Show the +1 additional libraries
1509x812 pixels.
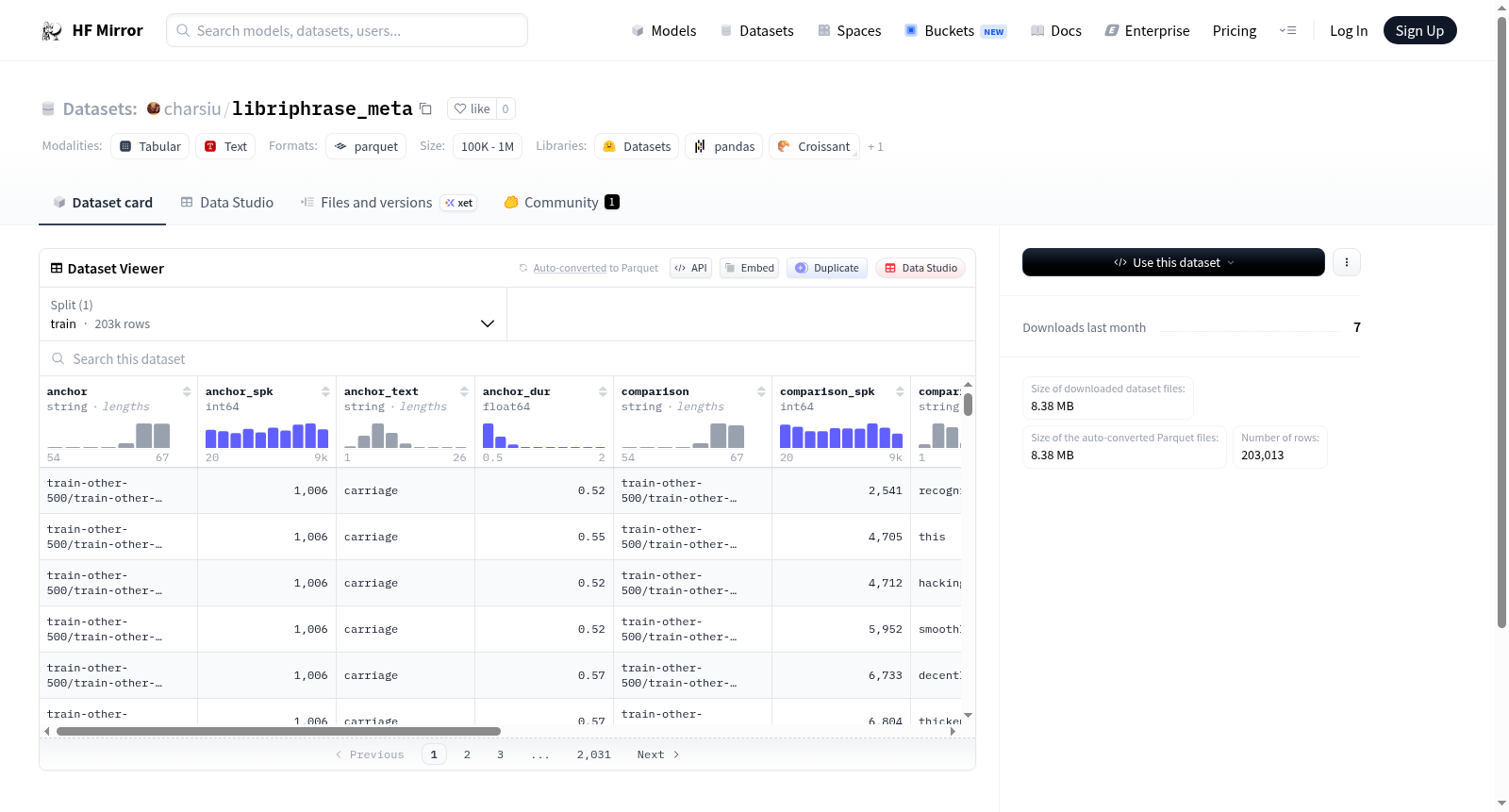(875, 146)
